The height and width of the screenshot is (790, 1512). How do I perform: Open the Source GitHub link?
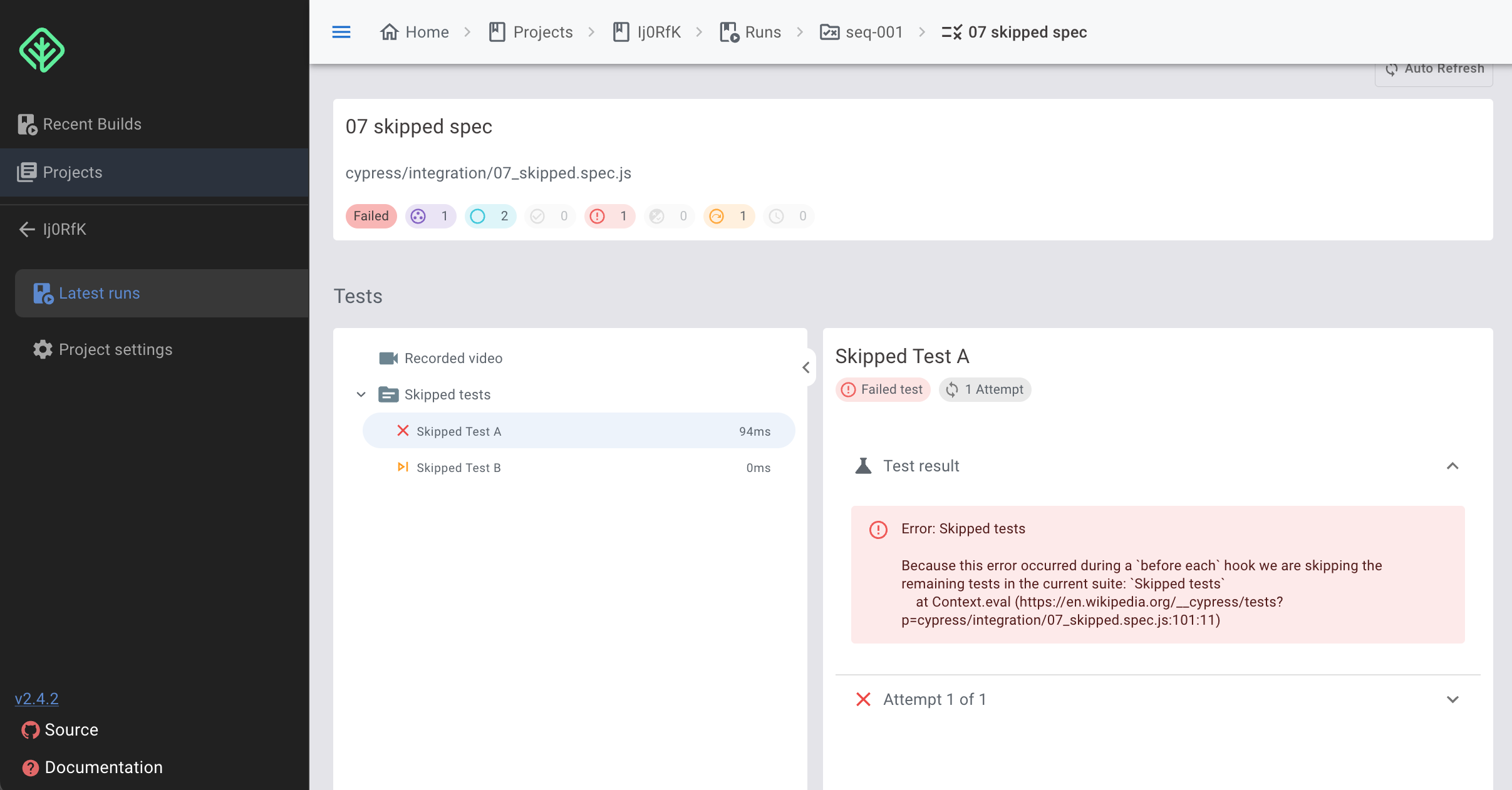click(71, 730)
